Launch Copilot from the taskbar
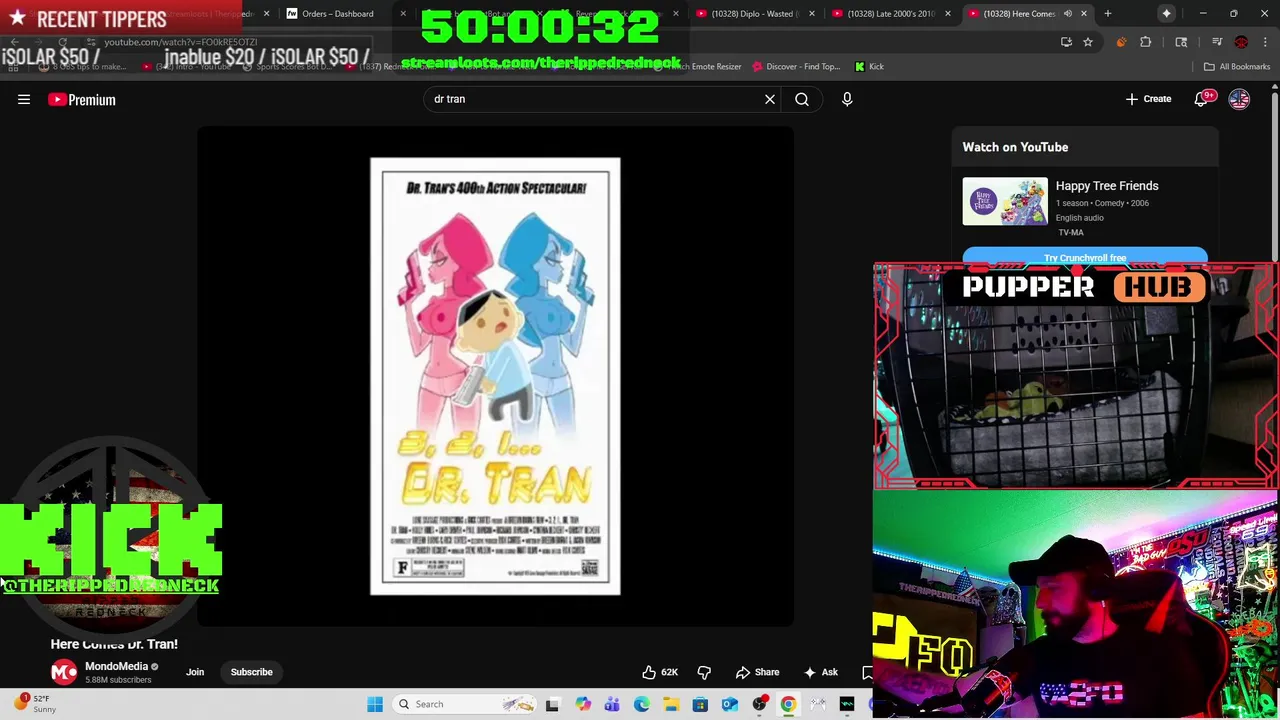Image resolution: width=1280 pixels, height=720 pixels. [583, 704]
